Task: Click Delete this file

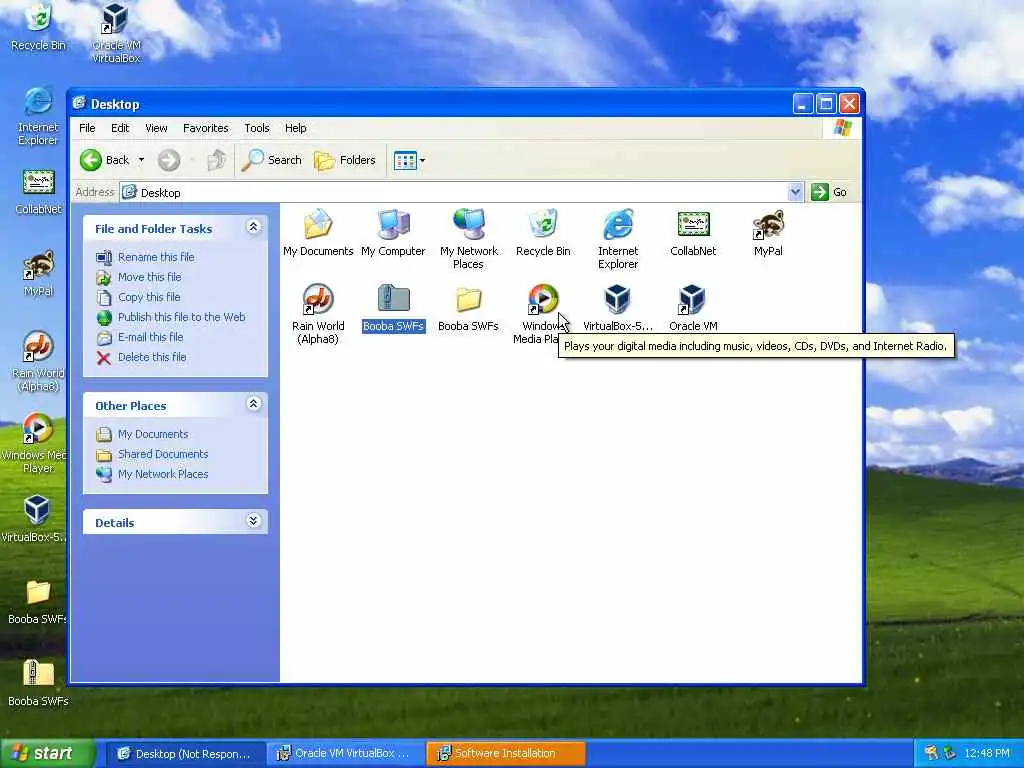Action: click(142, 357)
